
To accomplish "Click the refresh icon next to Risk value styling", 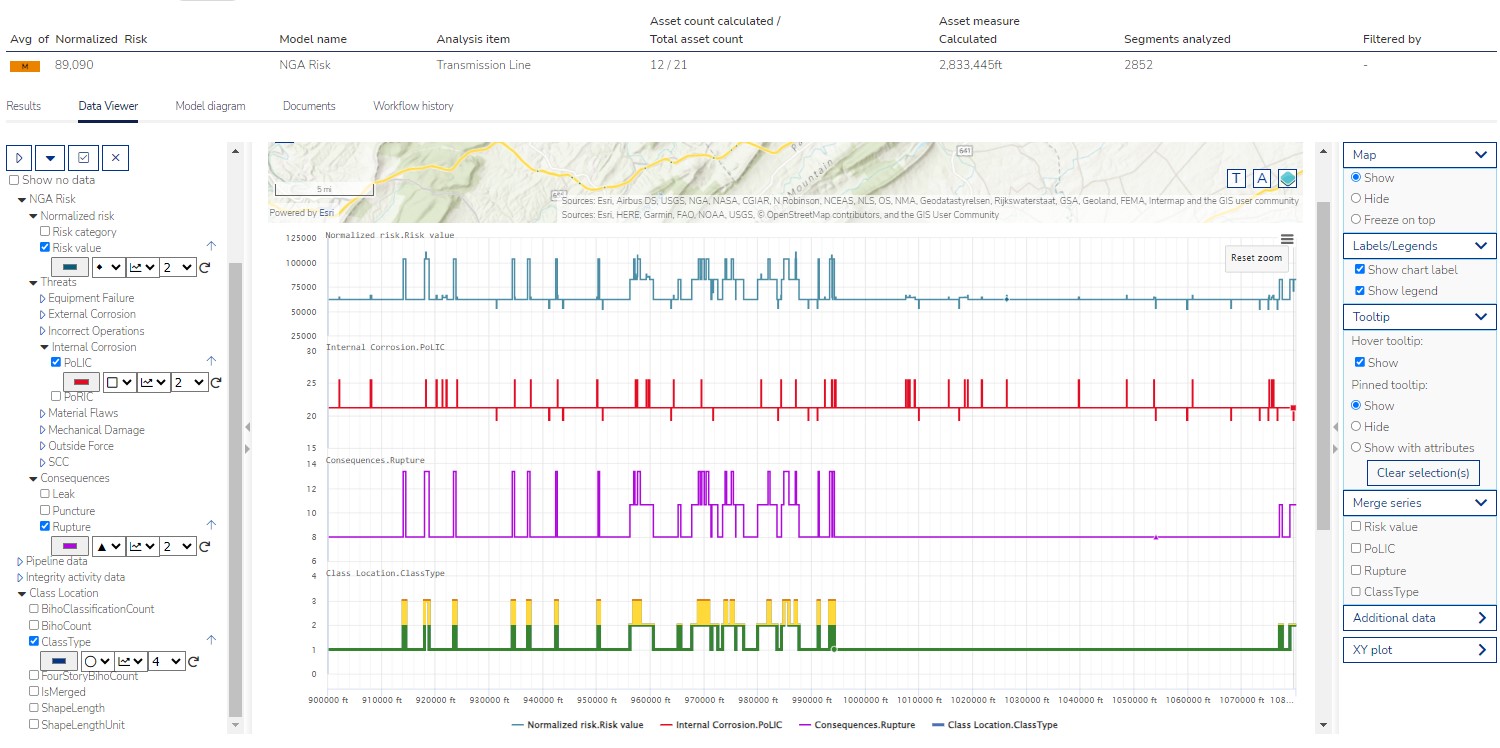I will [206, 267].
